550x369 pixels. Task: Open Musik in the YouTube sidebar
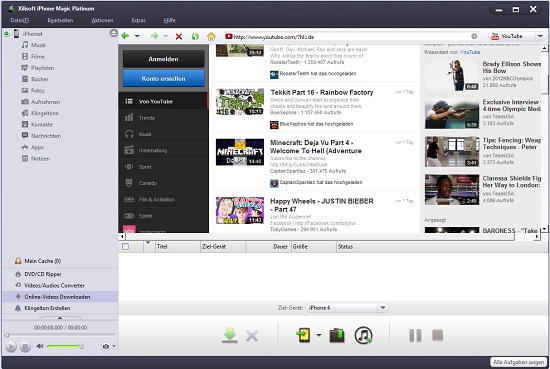tap(163, 134)
